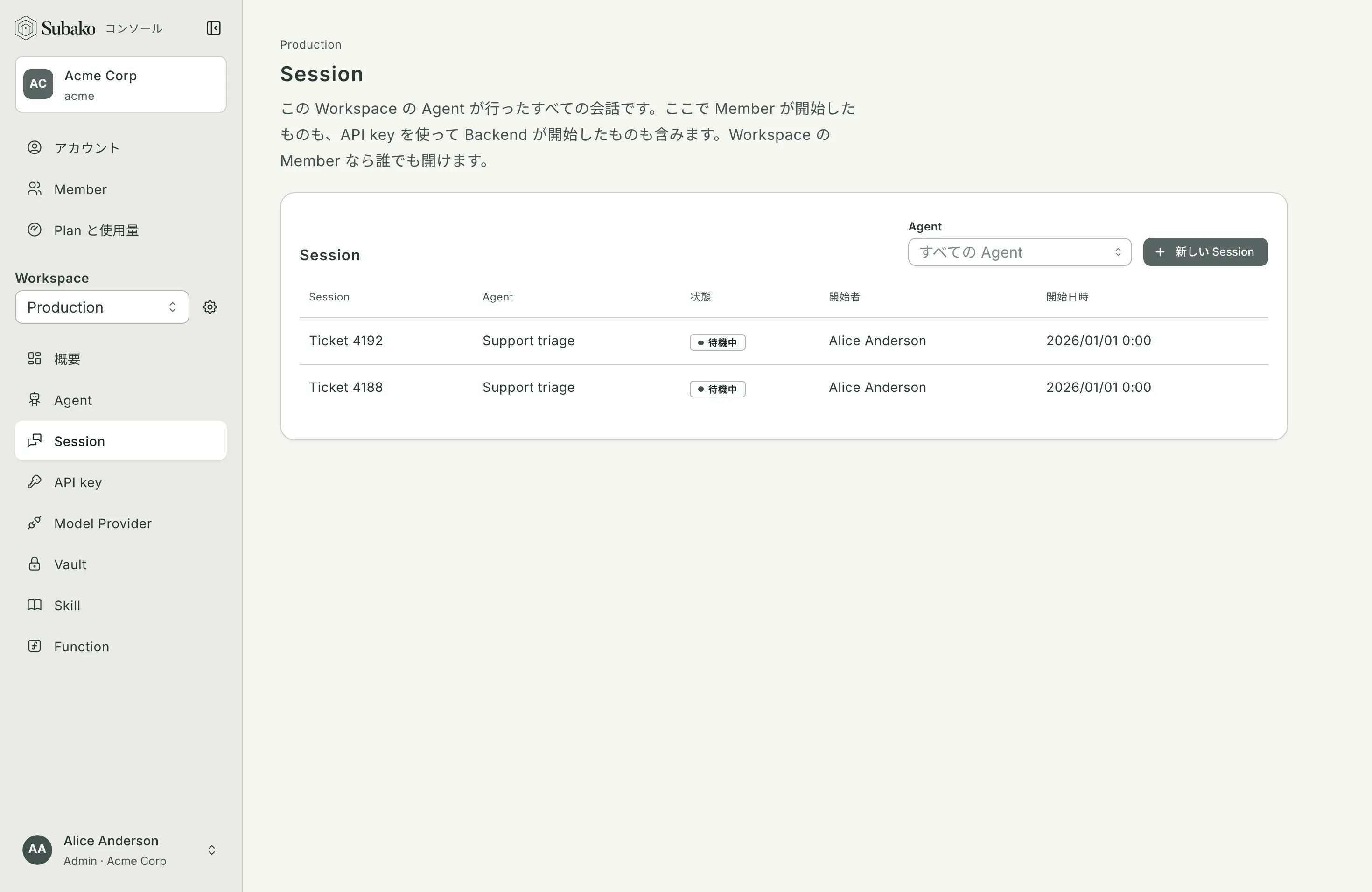Click the Agent robot icon
Image resolution: width=1372 pixels, height=892 pixels.
click(x=35, y=399)
